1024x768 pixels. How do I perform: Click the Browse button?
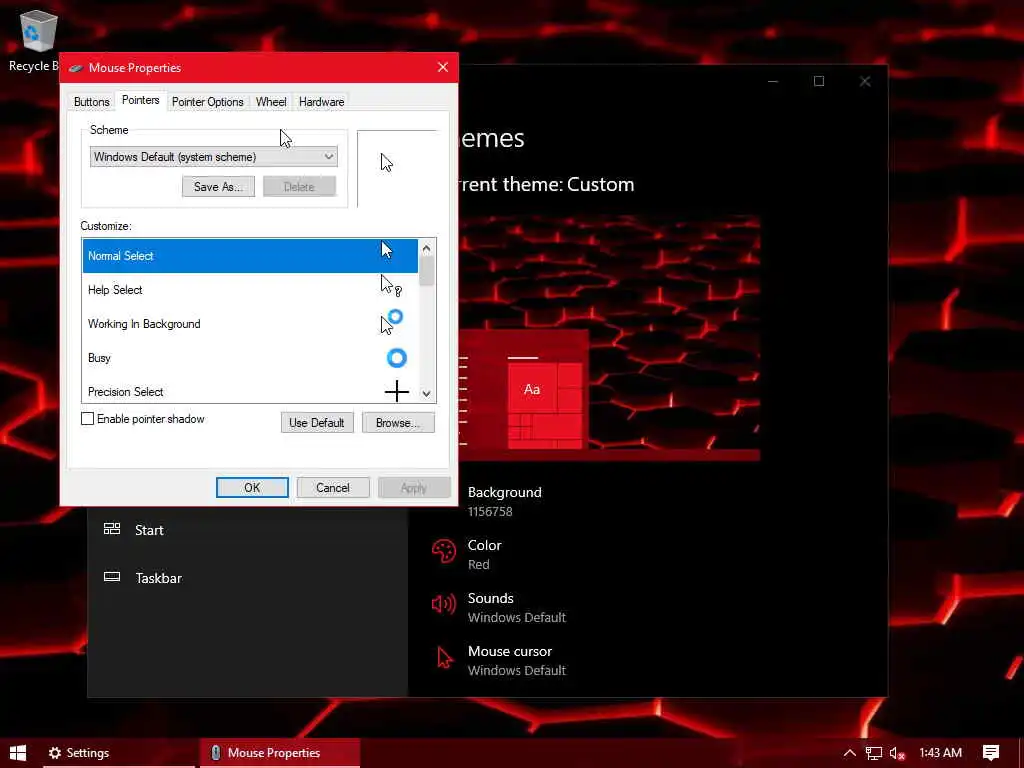(x=398, y=423)
